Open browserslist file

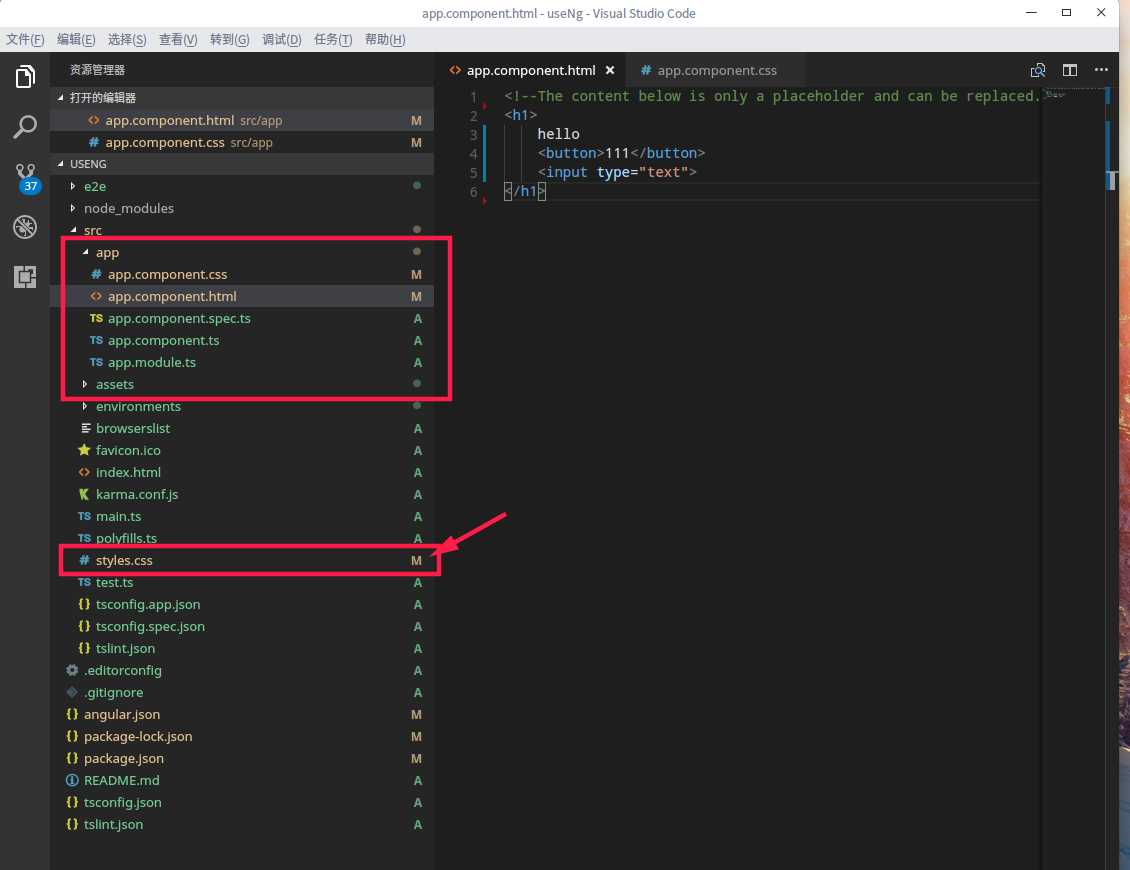(241, 428)
